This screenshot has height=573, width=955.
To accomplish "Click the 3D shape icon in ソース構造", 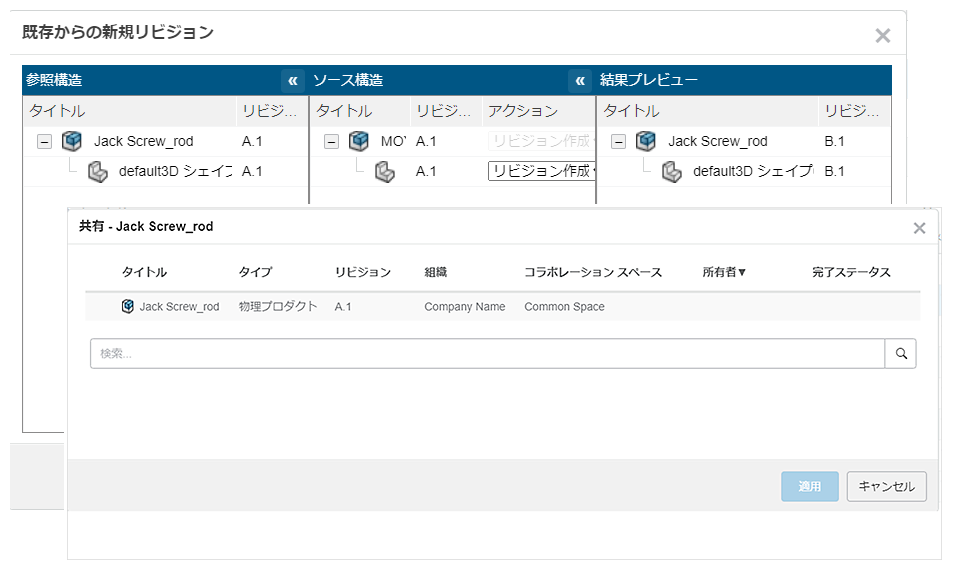I will tap(384, 171).
